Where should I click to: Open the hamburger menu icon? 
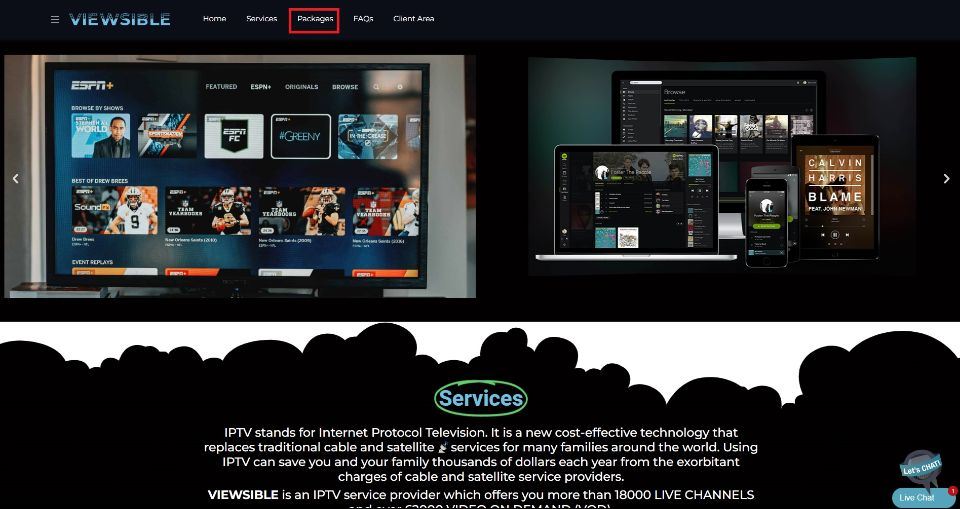tap(55, 20)
